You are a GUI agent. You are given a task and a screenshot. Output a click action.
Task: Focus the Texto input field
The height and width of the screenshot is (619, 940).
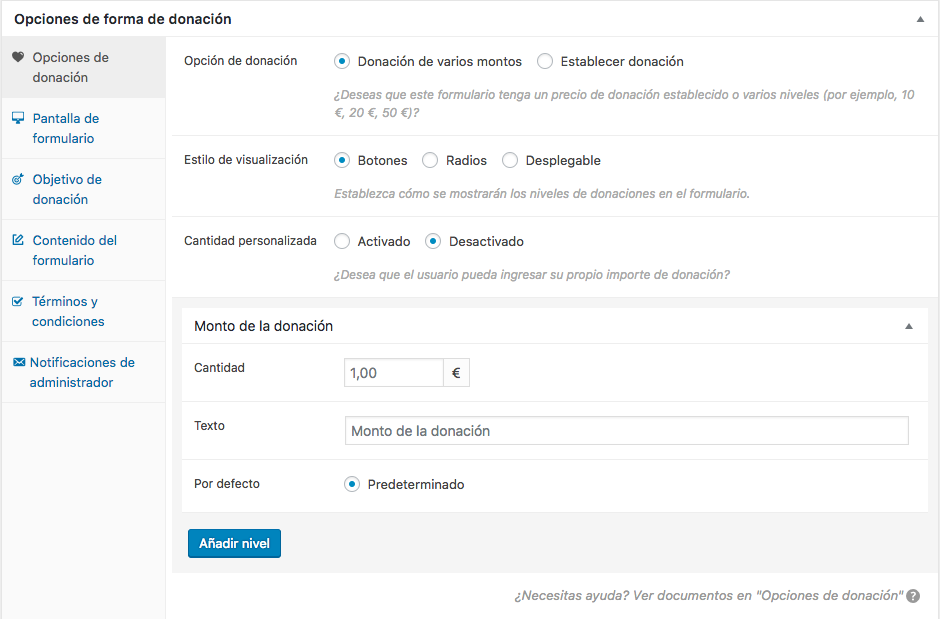626,431
